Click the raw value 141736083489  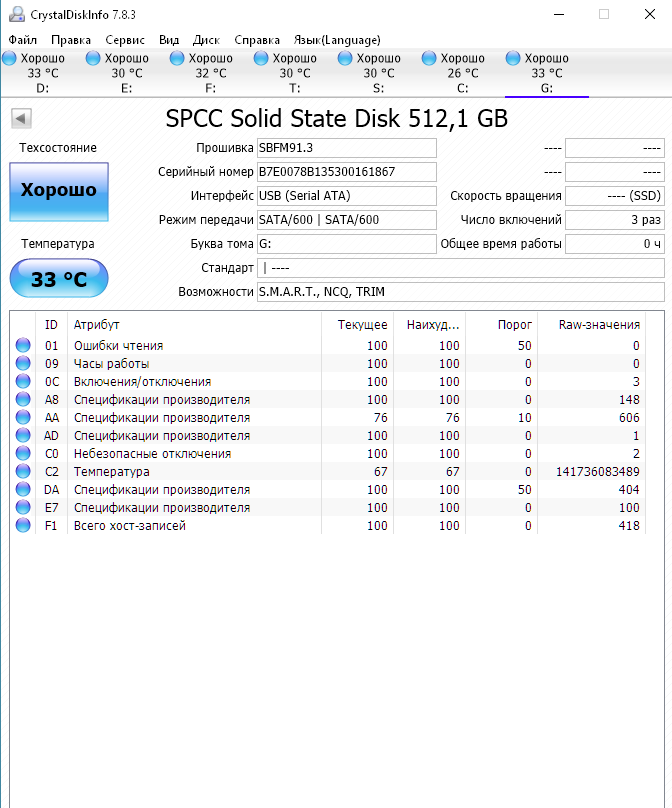pyautogui.click(x=597, y=472)
